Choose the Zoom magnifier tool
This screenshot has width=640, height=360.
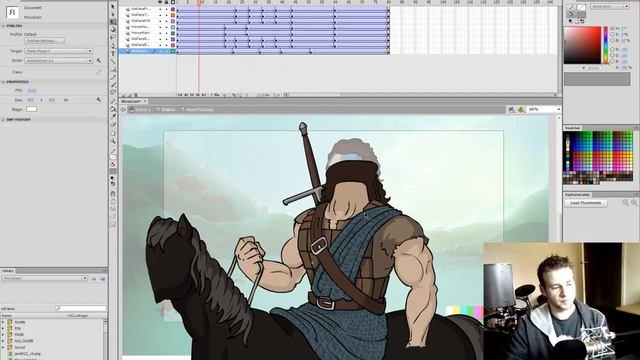tap(113, 141)
